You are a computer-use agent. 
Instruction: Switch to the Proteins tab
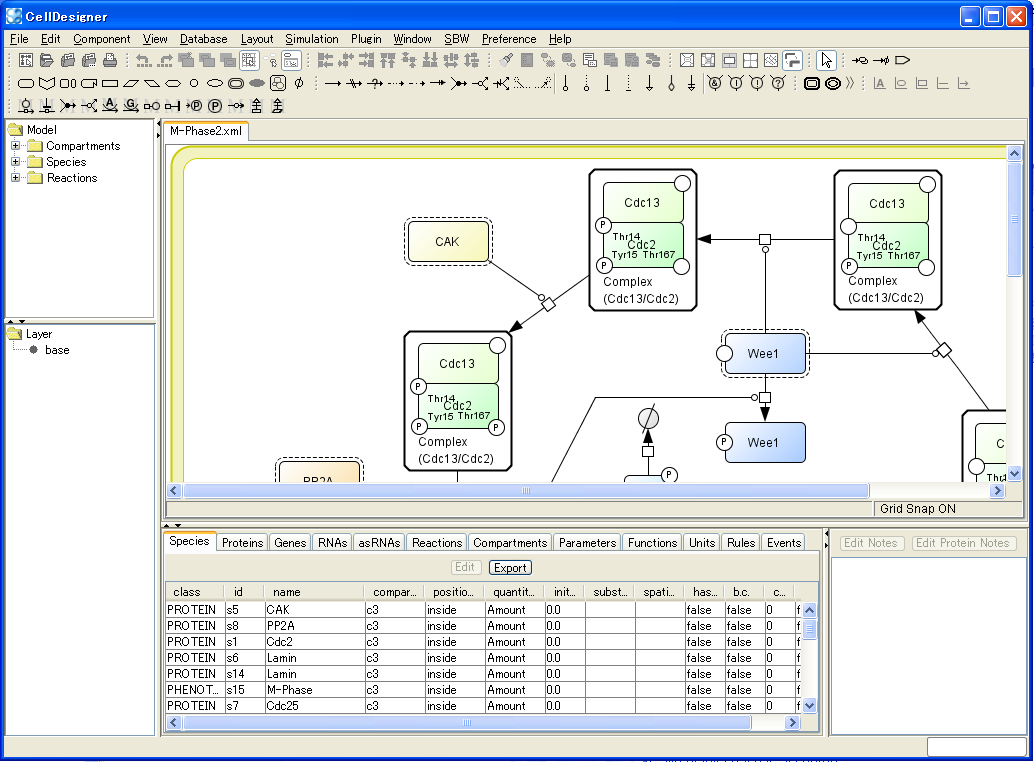point(242,542)
